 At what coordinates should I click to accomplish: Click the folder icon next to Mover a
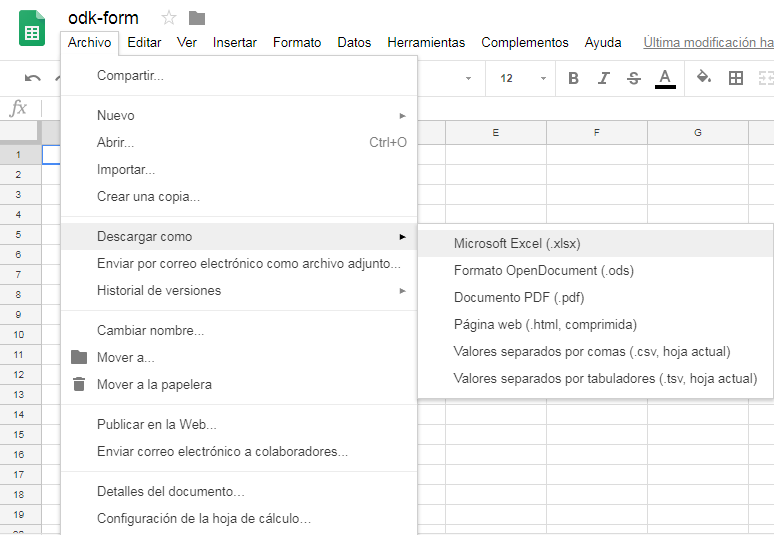(79, 357)
